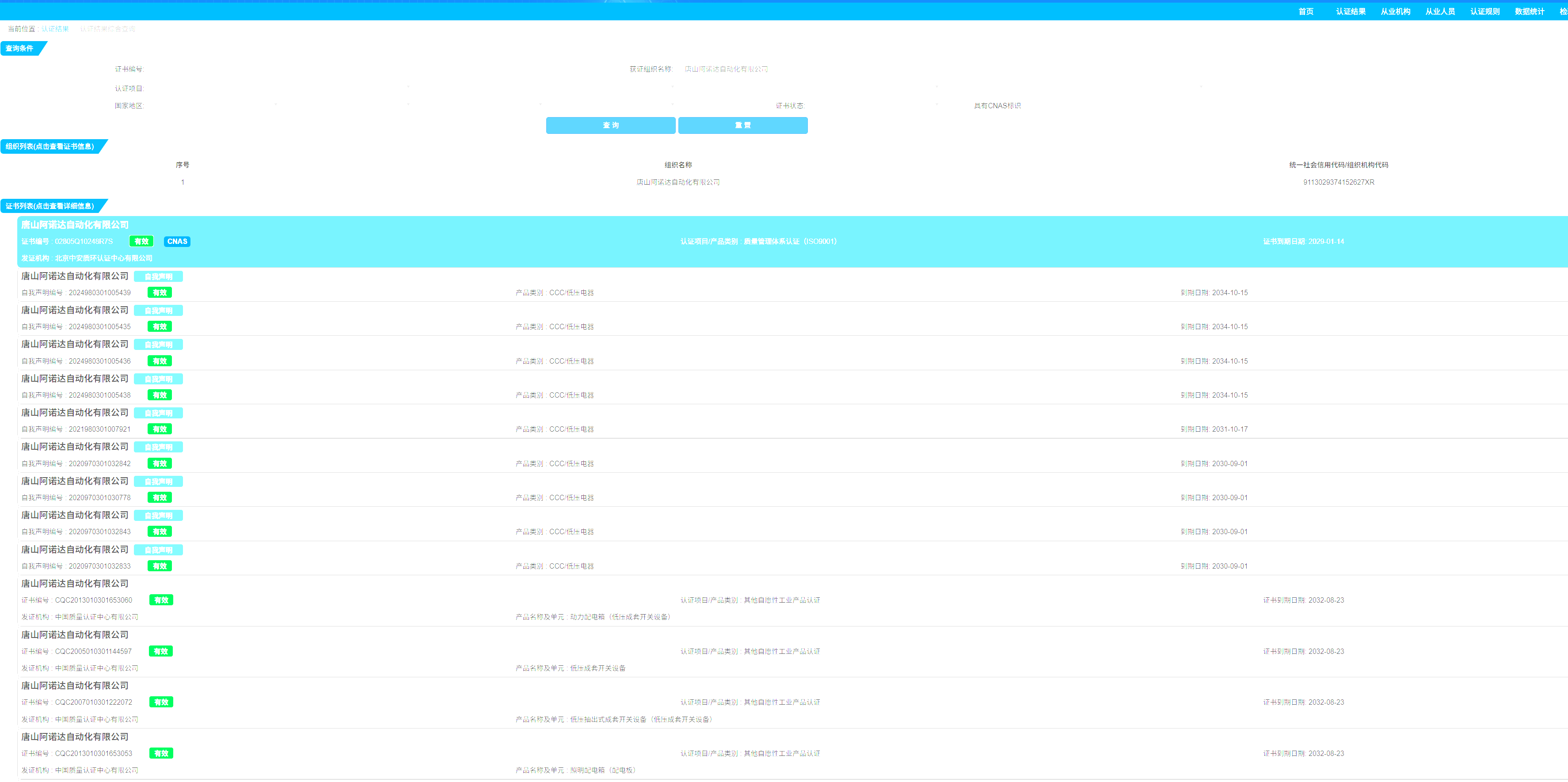
Task: Click 有效 badge next to declaration 2021980301007921
Action: point(160,429)
